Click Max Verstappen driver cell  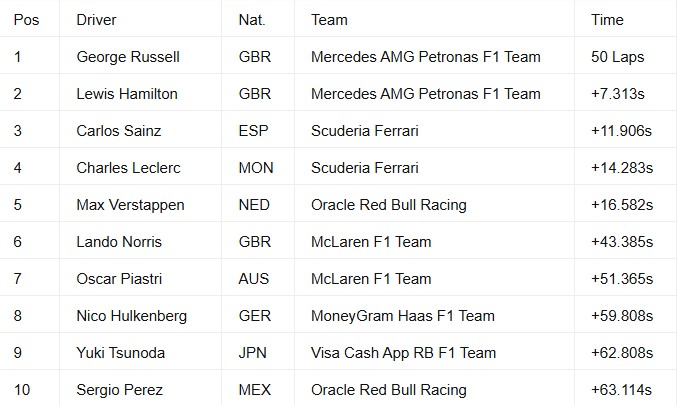point(140,205)
